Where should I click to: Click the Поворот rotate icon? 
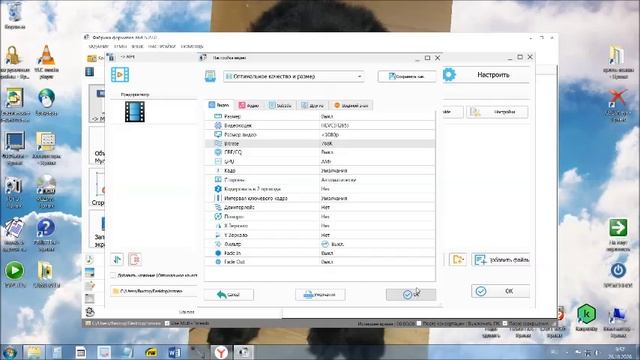pos(218,216)
